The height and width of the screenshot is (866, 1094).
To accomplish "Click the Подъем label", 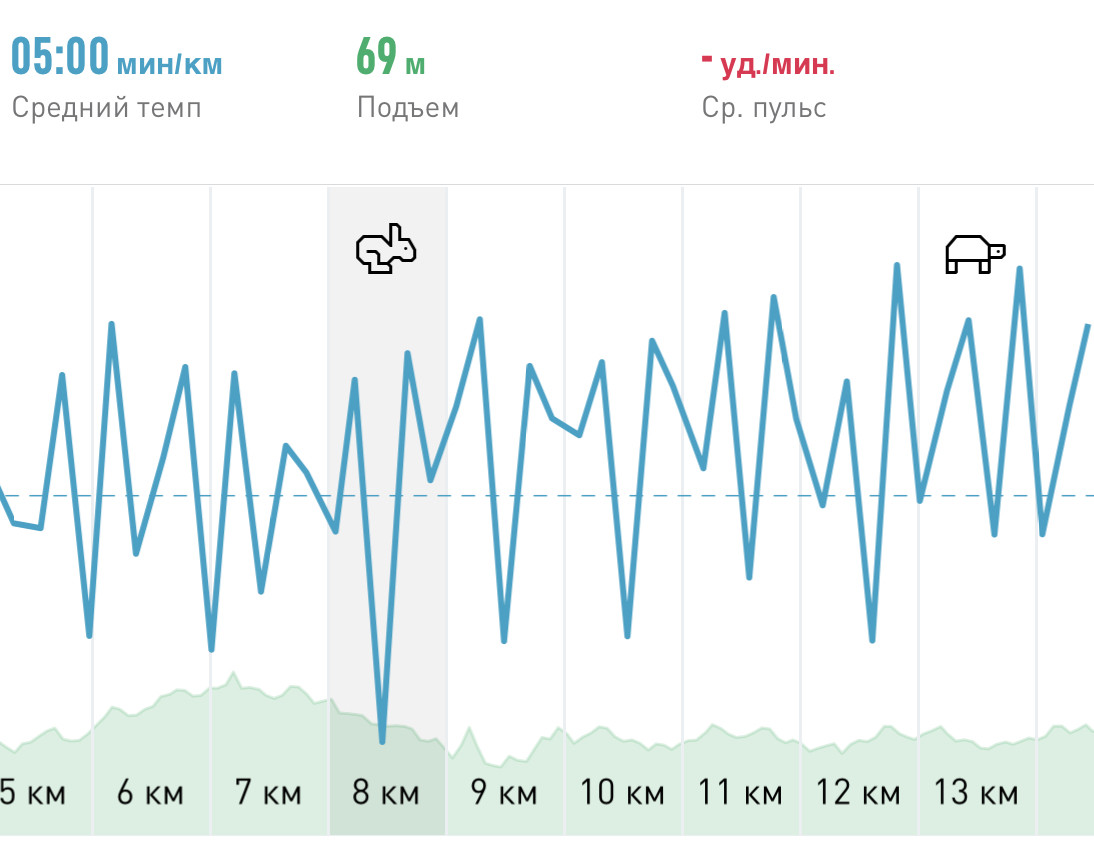I will click(x=408, y=108).
